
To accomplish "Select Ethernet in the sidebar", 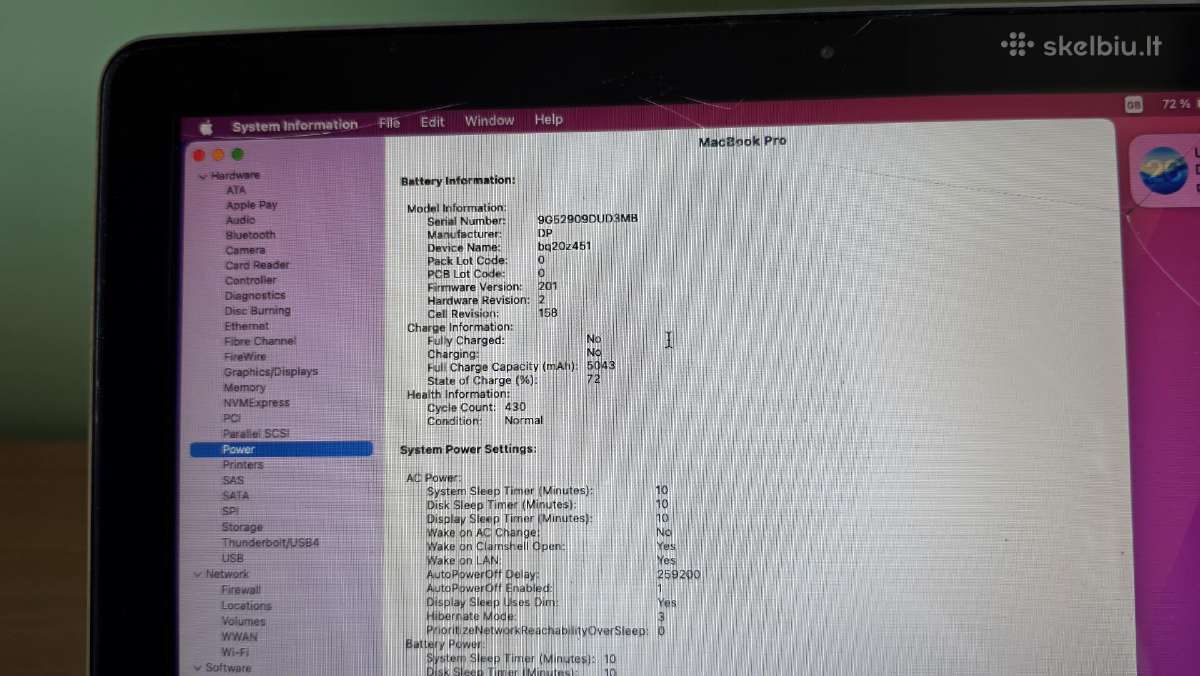I will [x=246, y=326].
